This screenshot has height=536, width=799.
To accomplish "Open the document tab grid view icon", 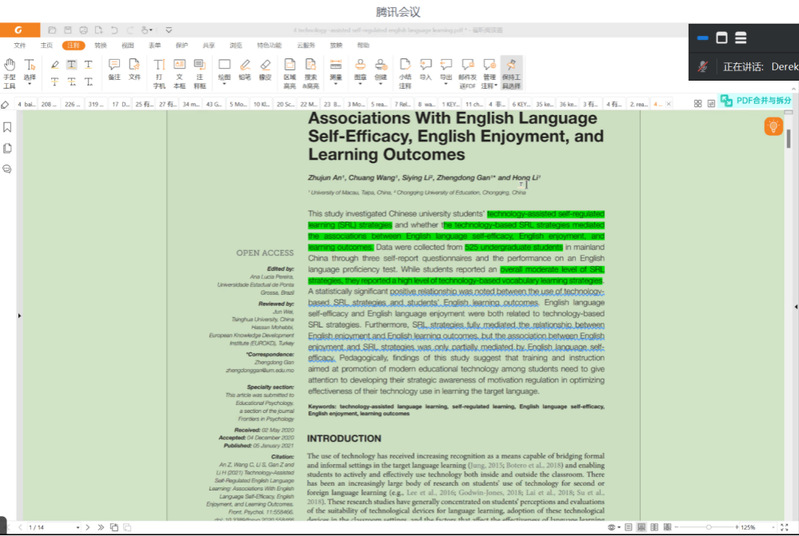I will [698, 104].
